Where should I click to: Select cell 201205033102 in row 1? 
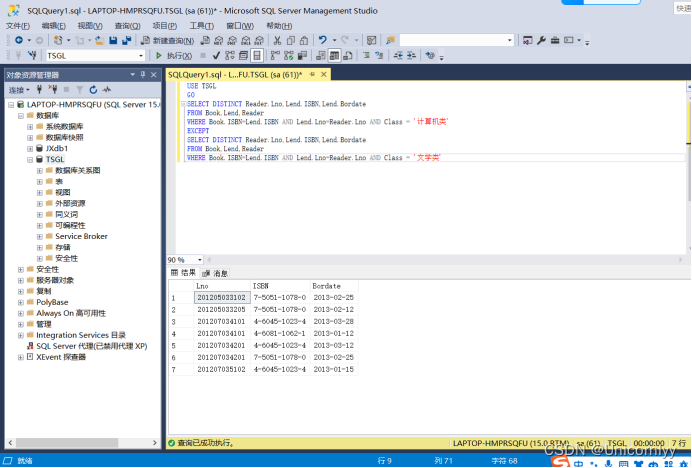pos(222,298)
